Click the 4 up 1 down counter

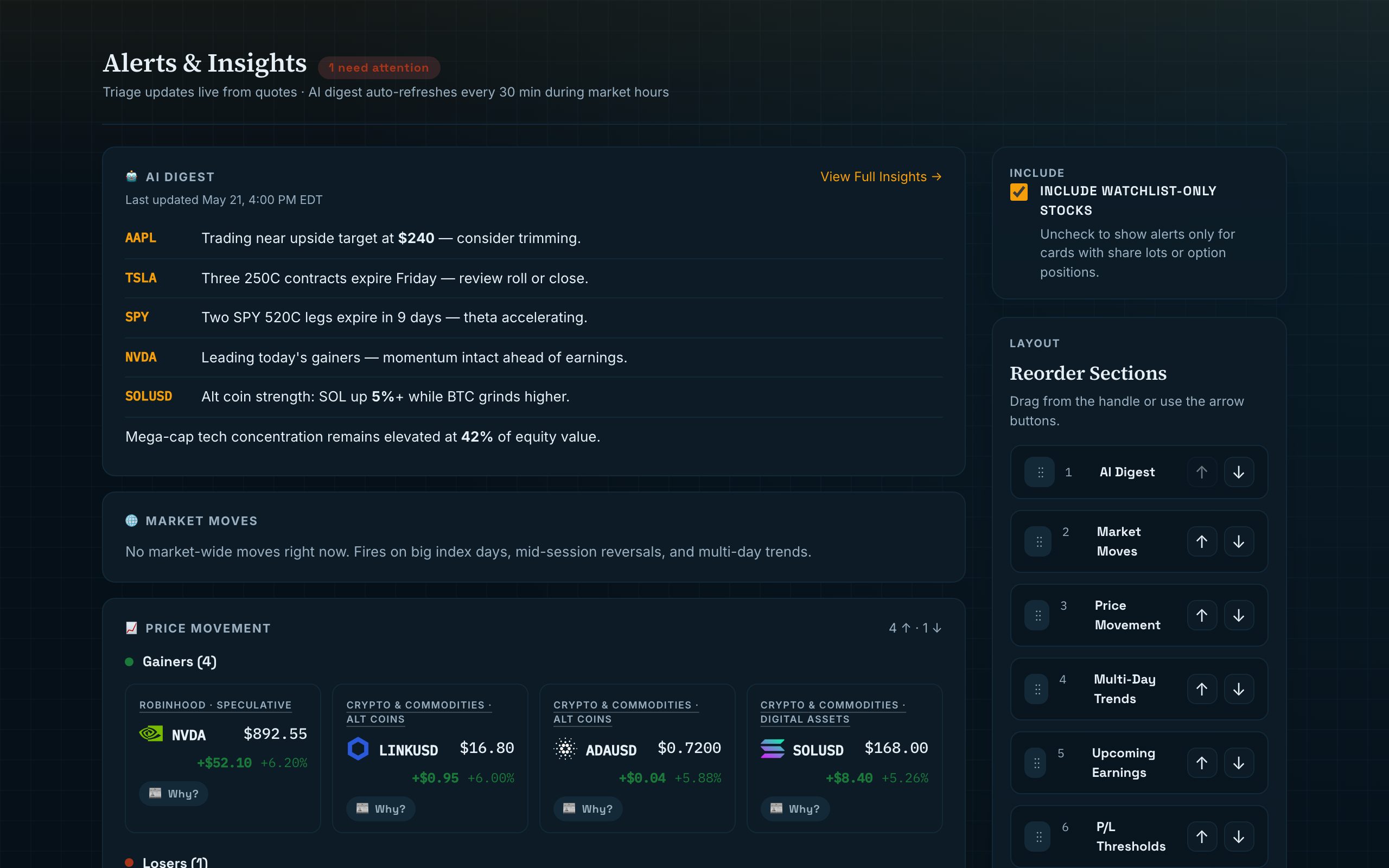[915, 628]
